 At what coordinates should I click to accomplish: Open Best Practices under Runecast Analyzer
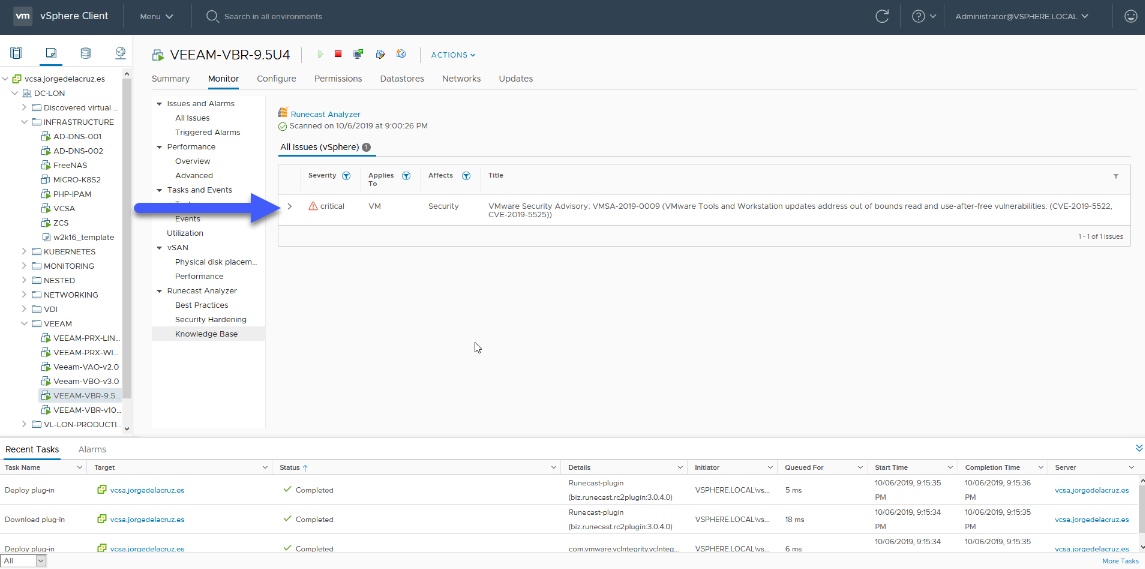click(x=202, y=305)
